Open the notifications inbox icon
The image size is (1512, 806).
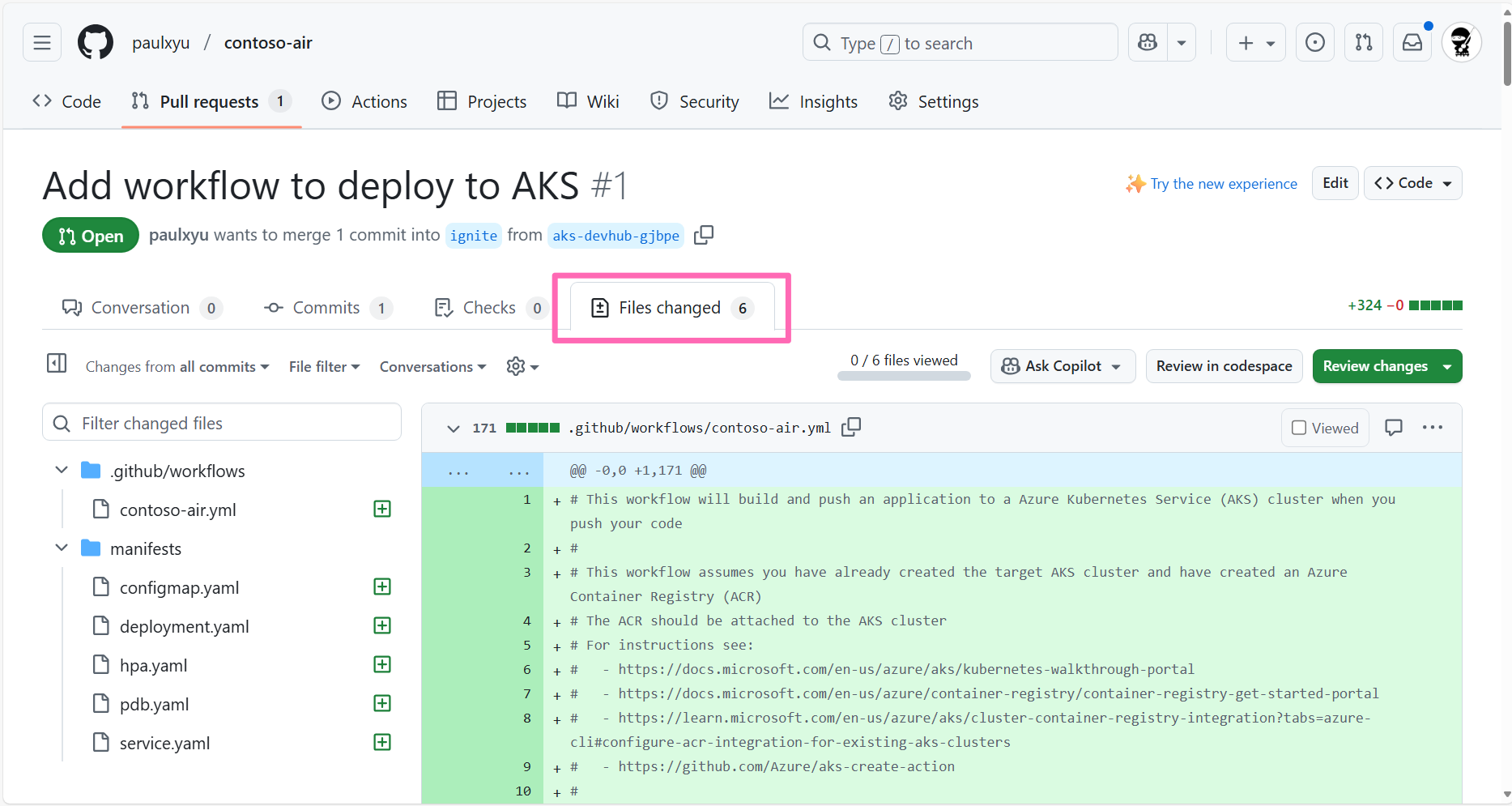tap(1412, 42)
